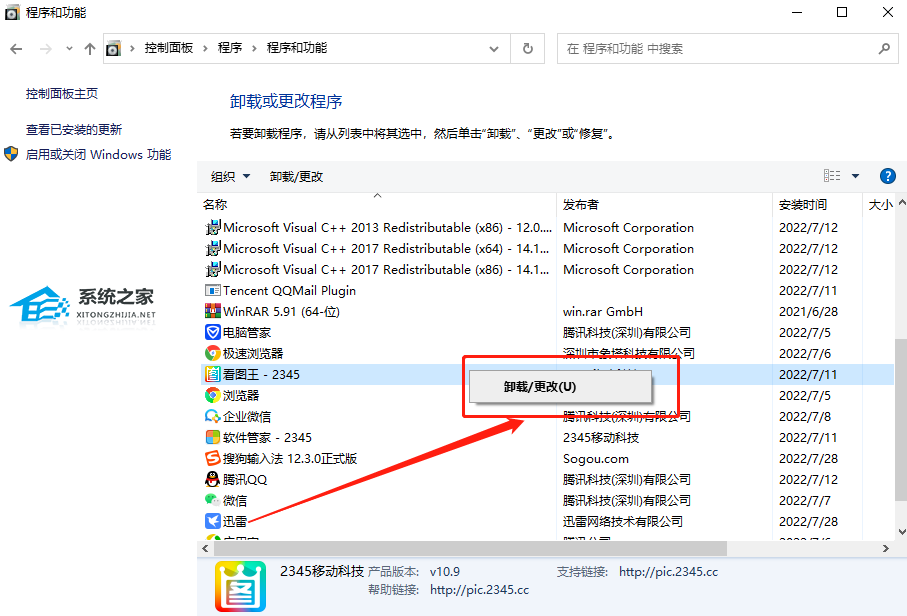
Task: Choose 卸载/更改(U) from the context menu
Action: 560,386
